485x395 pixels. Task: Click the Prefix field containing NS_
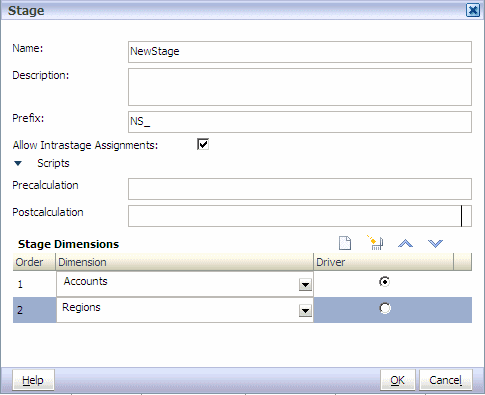300,122
